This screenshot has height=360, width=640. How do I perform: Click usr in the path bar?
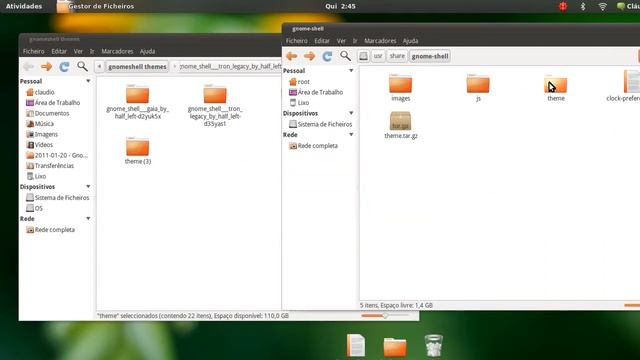(378, 56)
